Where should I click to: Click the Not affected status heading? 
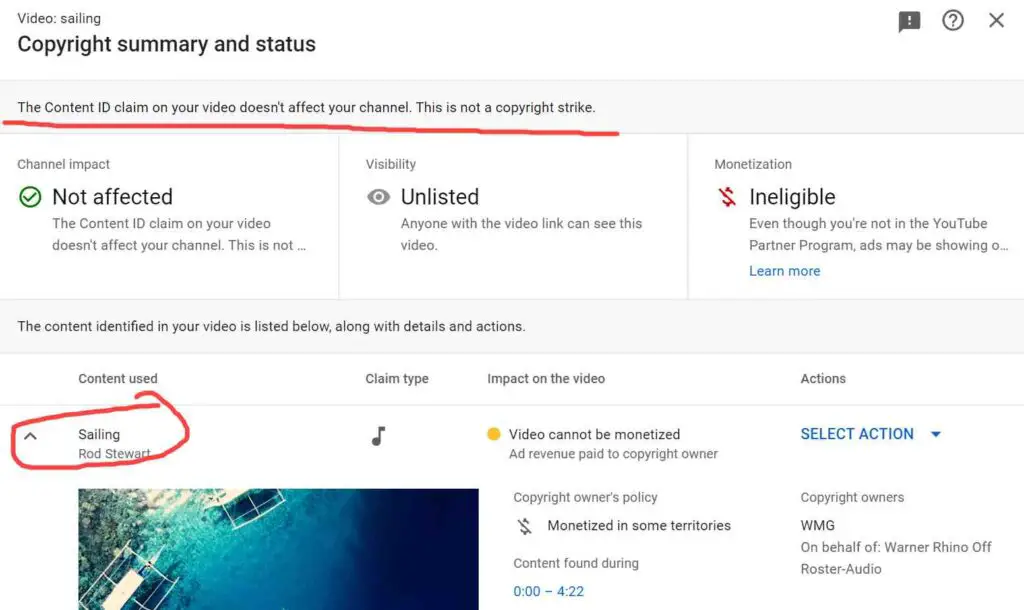[x=112, y=197]
